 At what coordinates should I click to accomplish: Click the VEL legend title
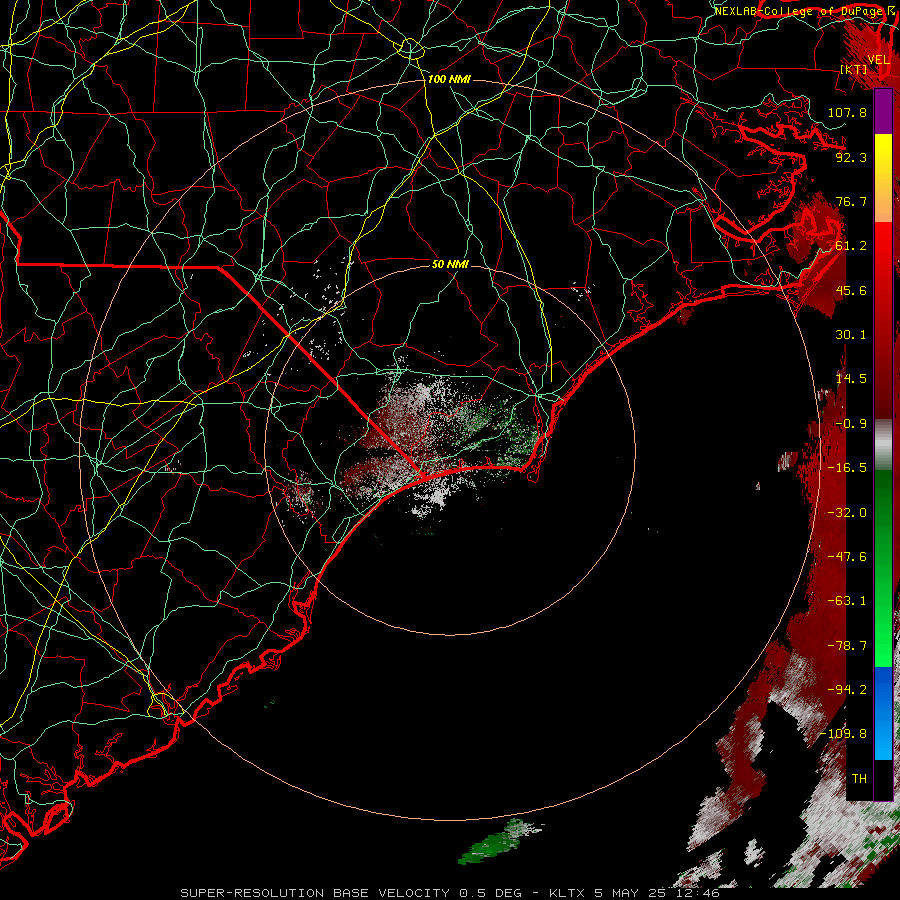878,60
